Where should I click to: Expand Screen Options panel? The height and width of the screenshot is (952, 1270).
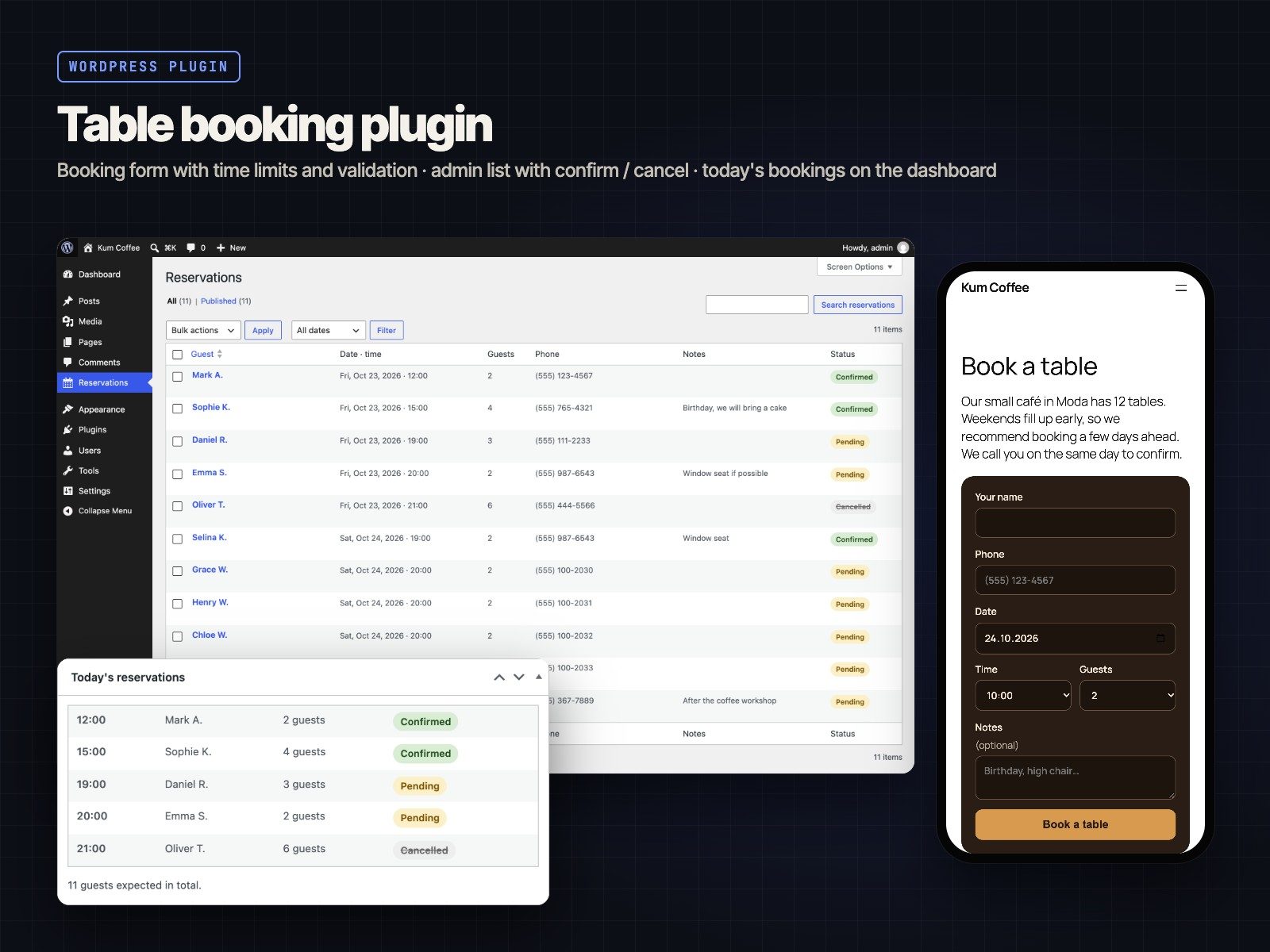[x=859, y=267]
